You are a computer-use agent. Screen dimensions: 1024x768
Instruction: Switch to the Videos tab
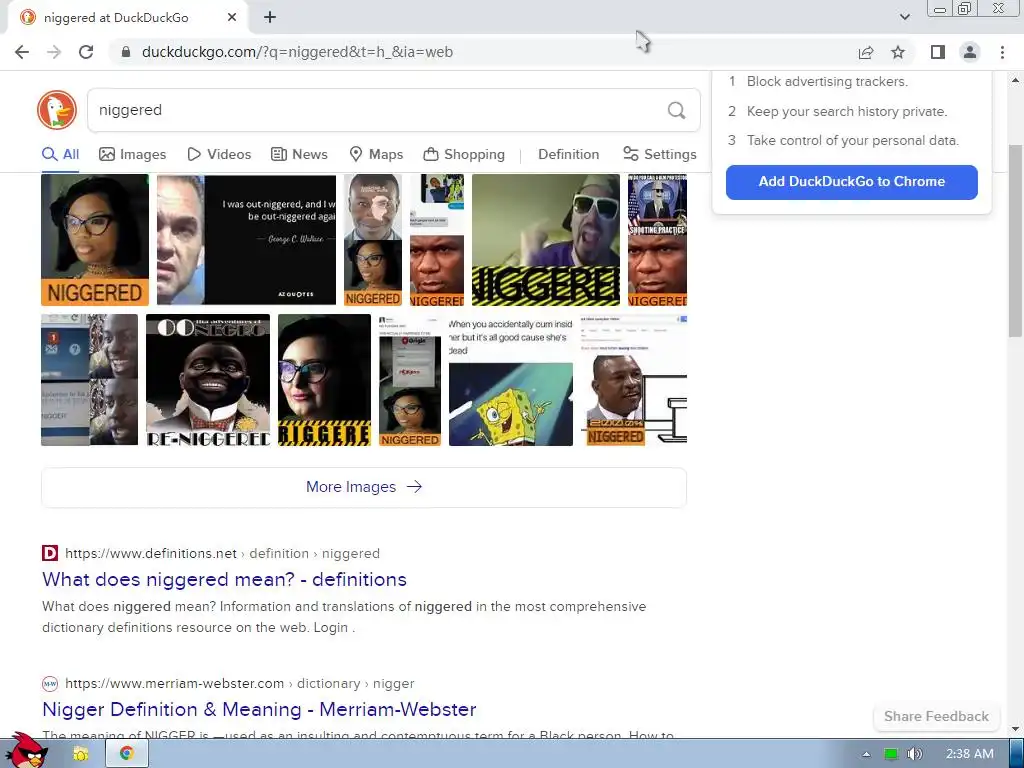219,155
